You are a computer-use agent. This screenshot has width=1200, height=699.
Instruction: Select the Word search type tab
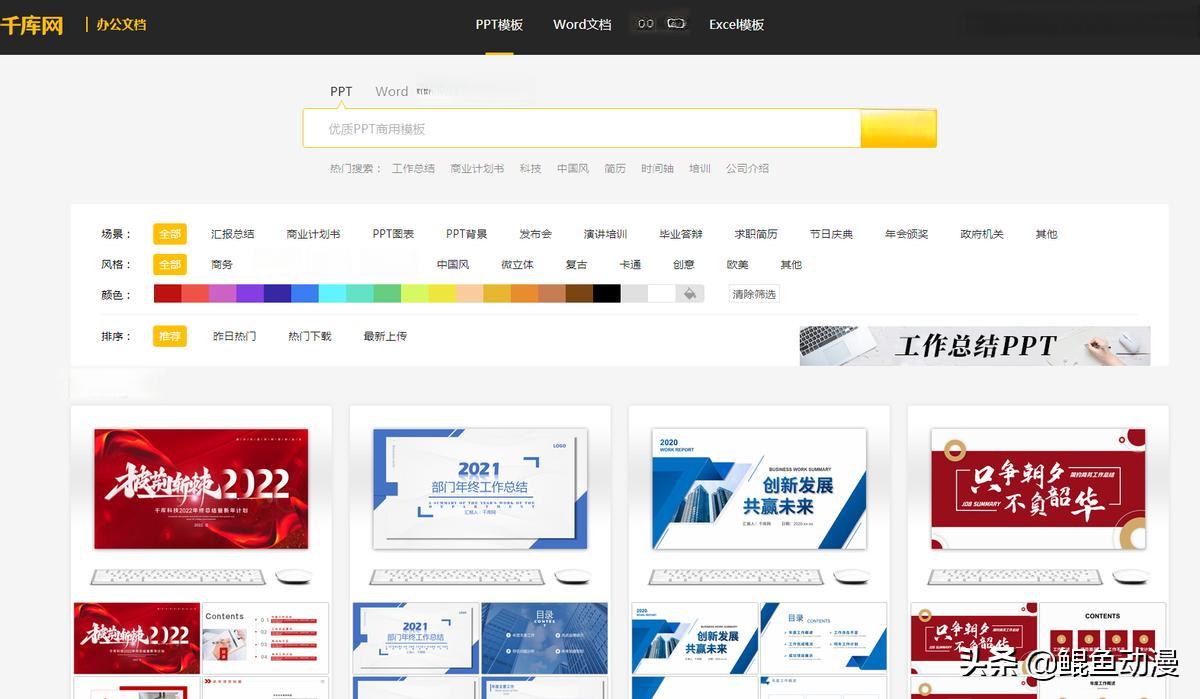(391, 91)
